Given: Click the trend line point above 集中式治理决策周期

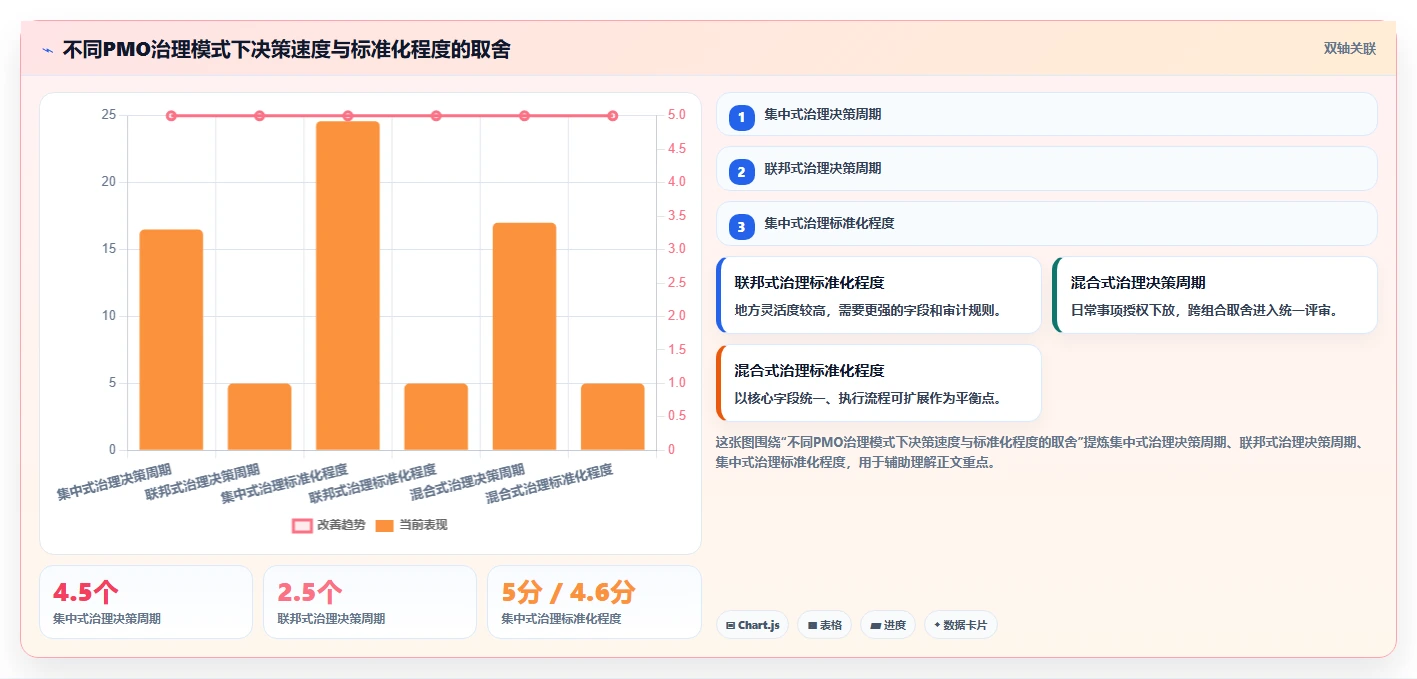Looking at the screenshot, I should [171, 116].
